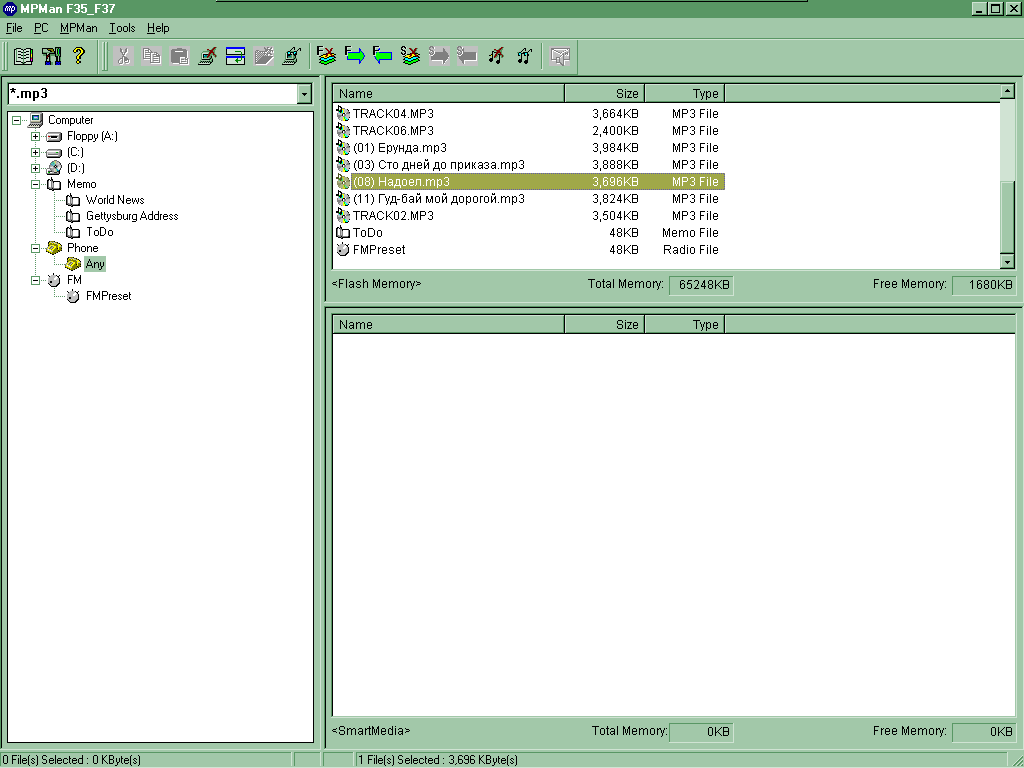Click the green right-arrow flash transfer icon
Image resolution: width=1024 pixels, height=768 pixels.
pos(354,56)
